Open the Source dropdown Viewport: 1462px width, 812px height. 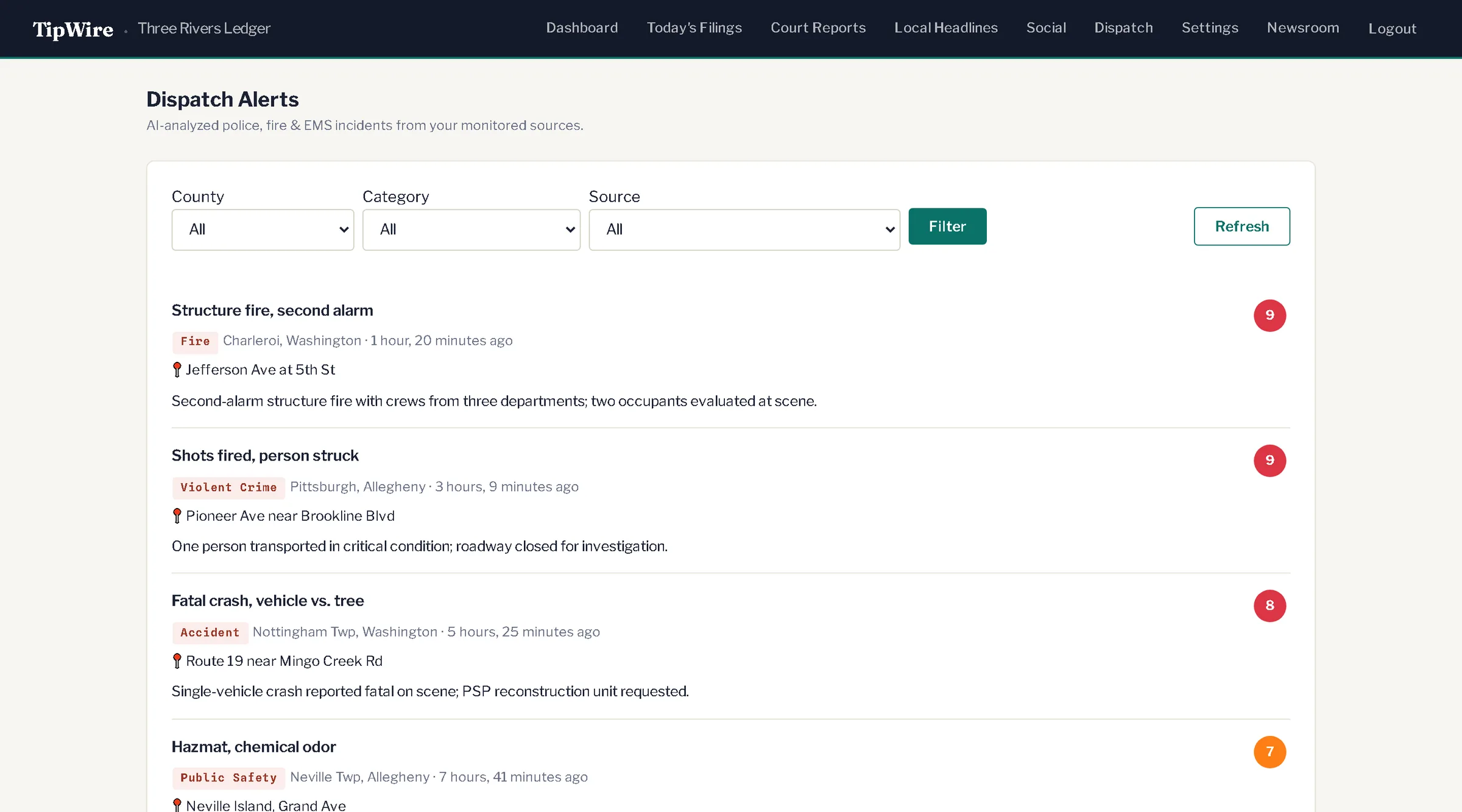pyautogui.click(x=744, y=230)
